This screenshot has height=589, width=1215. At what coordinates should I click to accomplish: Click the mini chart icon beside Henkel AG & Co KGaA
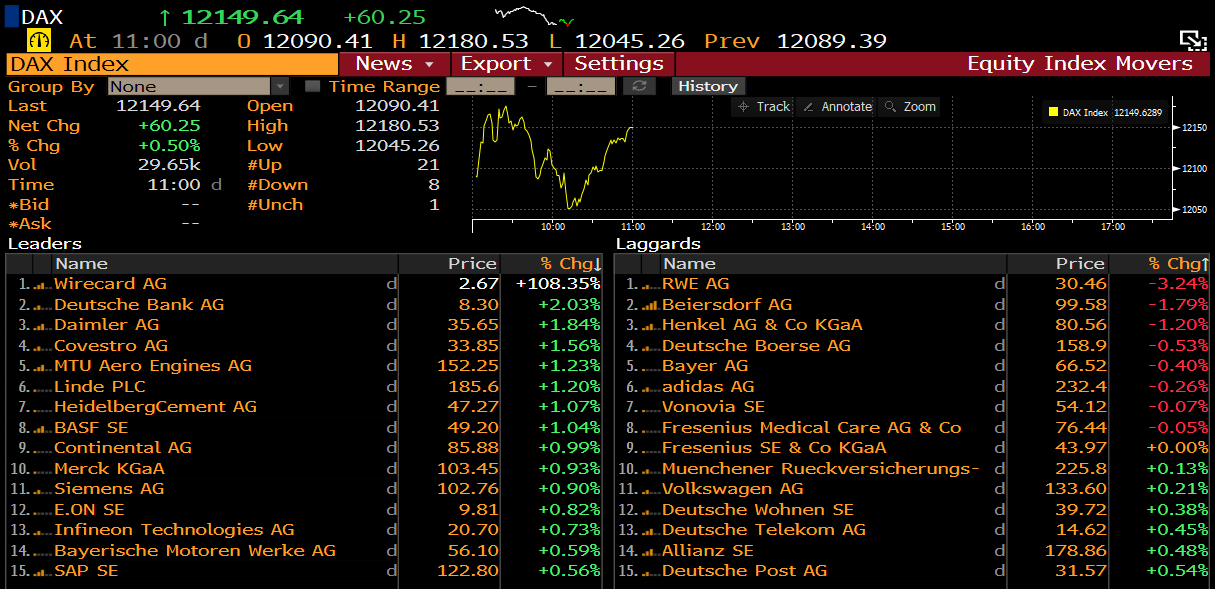[650, 325]
